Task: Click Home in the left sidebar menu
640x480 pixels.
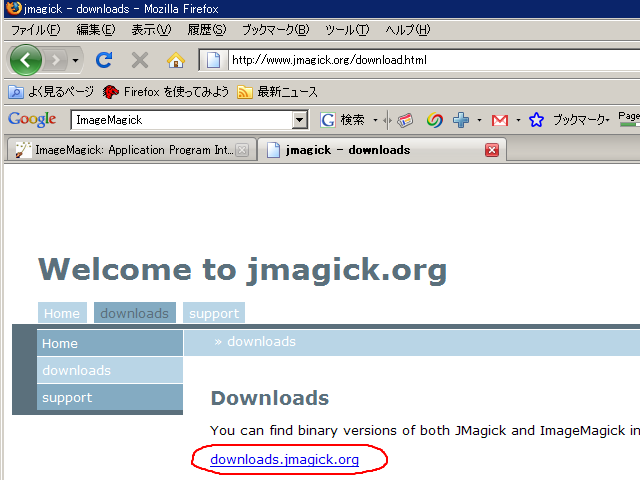Action: click(x=110, y=343)
